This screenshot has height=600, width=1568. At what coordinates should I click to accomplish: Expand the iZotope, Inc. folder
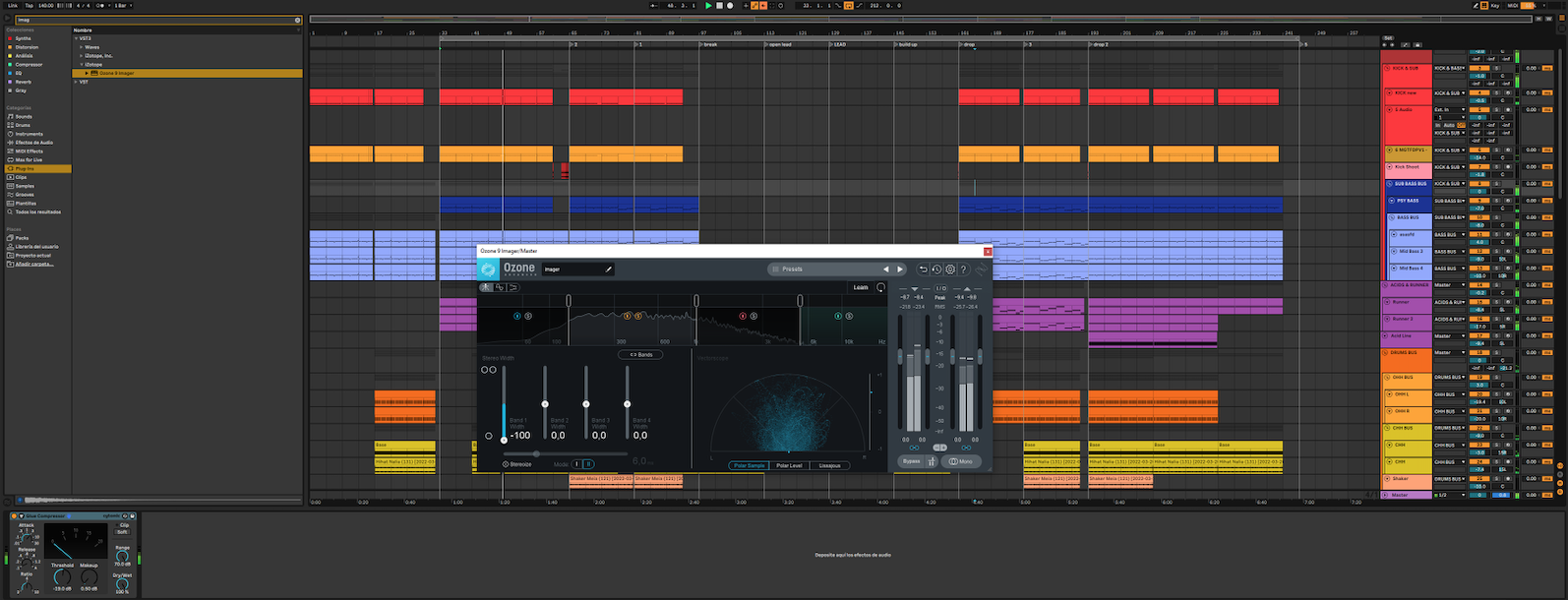click(x=82, y=56)
